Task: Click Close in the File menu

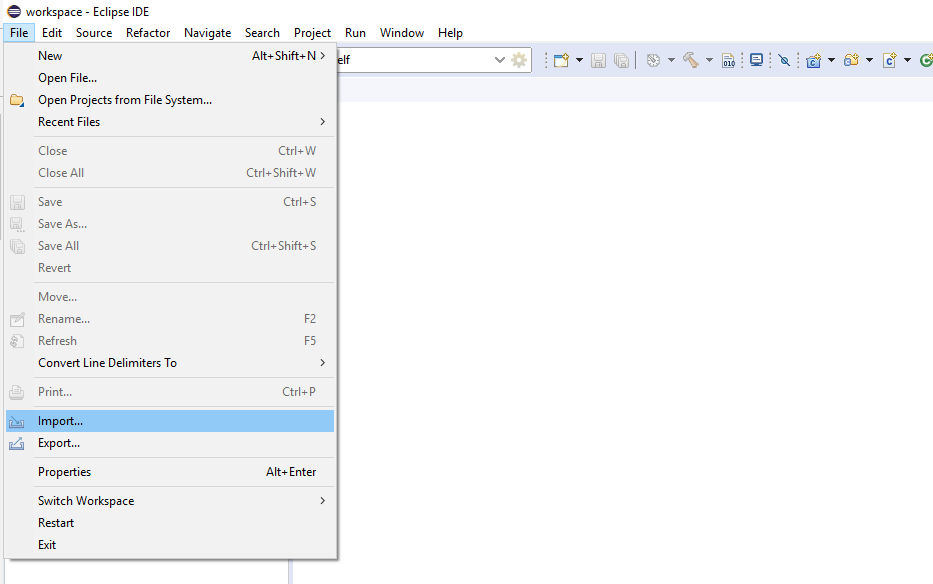Action: coord(170,151)
